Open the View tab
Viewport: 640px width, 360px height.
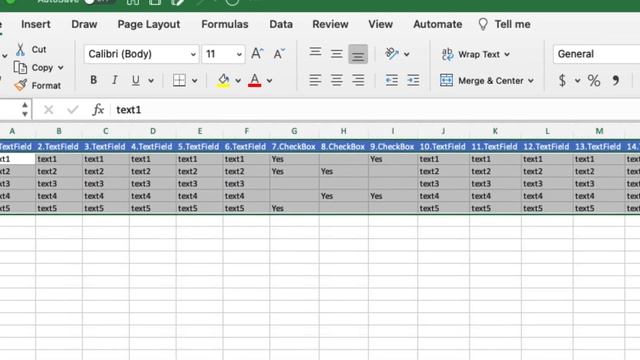pyautogui.click(x=380, y=24)
